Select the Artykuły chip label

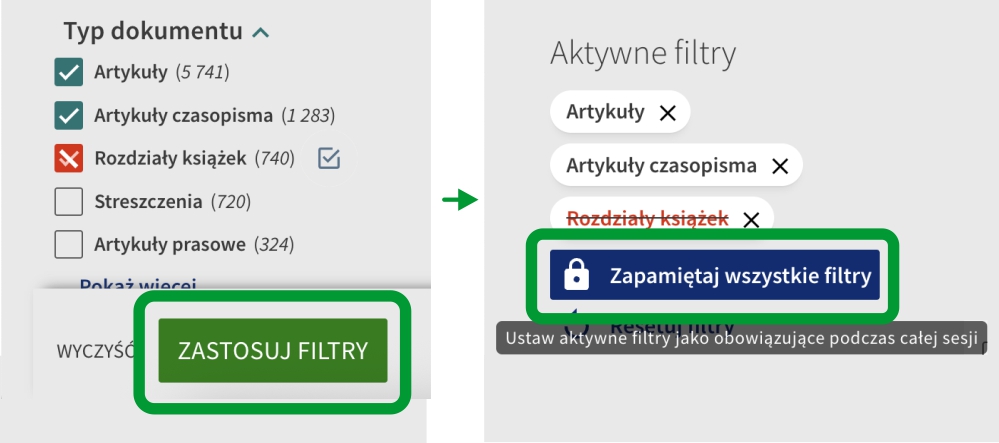[x=605, y=112]
